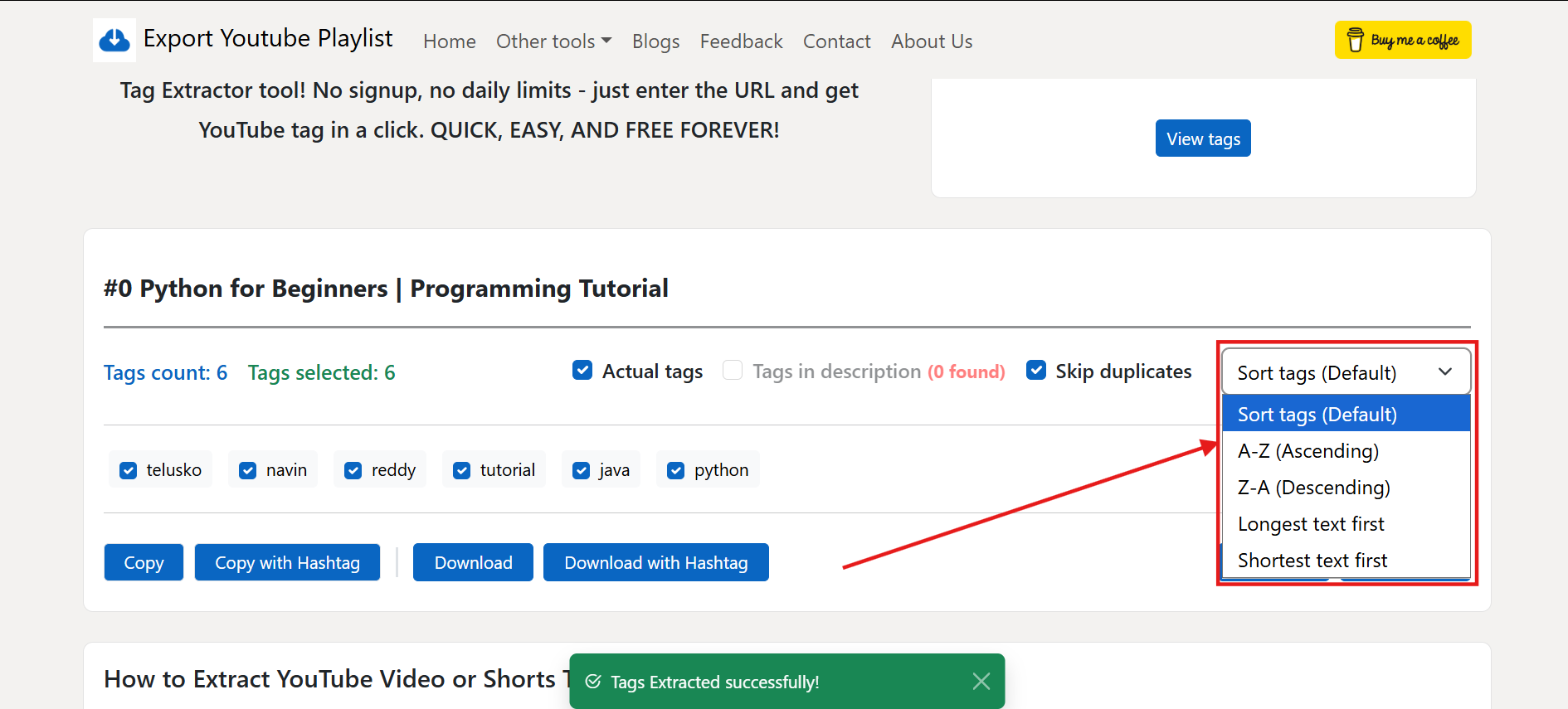The width and height of the screenshot is (1568, 709).
Task: Click the Buy me a coffee button
Action: (x=1403, y=40)
